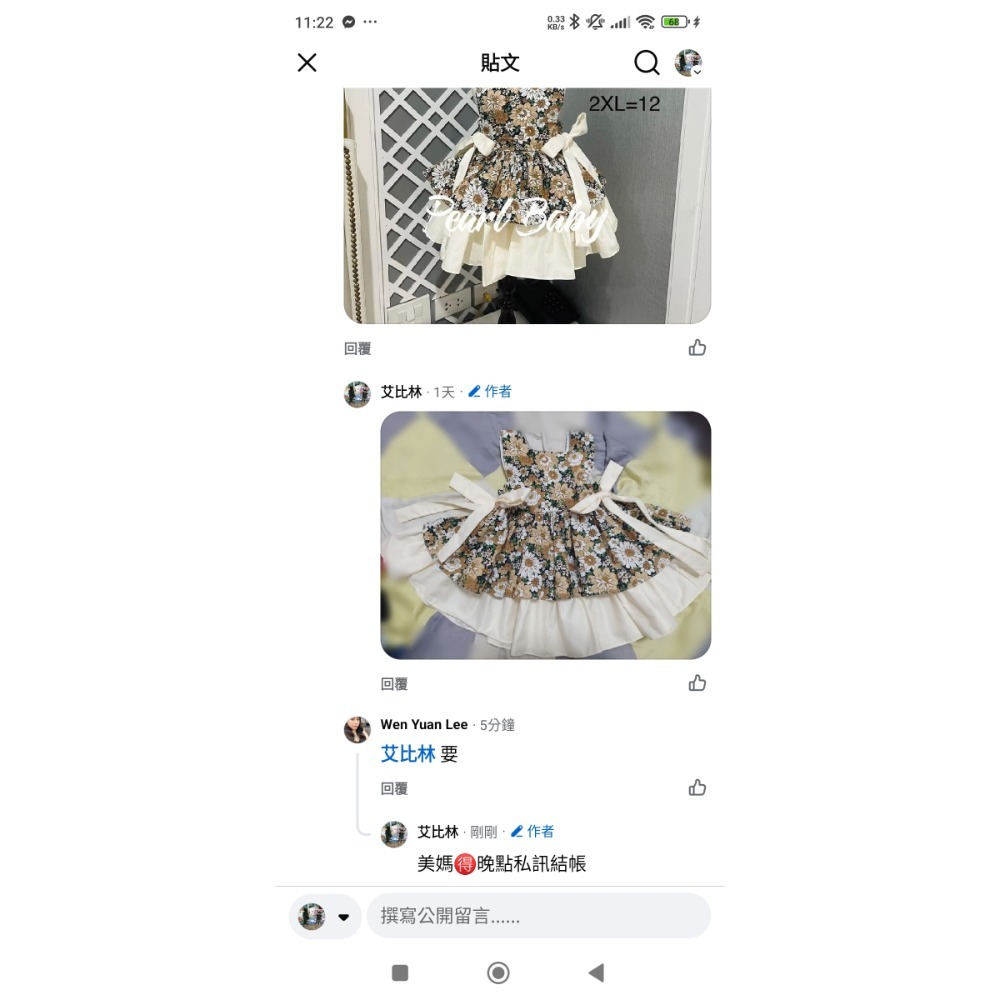View the Pearl Baby 2XL=12 dress image
The image size is (1000, 1000).
(x=527, y=205)
